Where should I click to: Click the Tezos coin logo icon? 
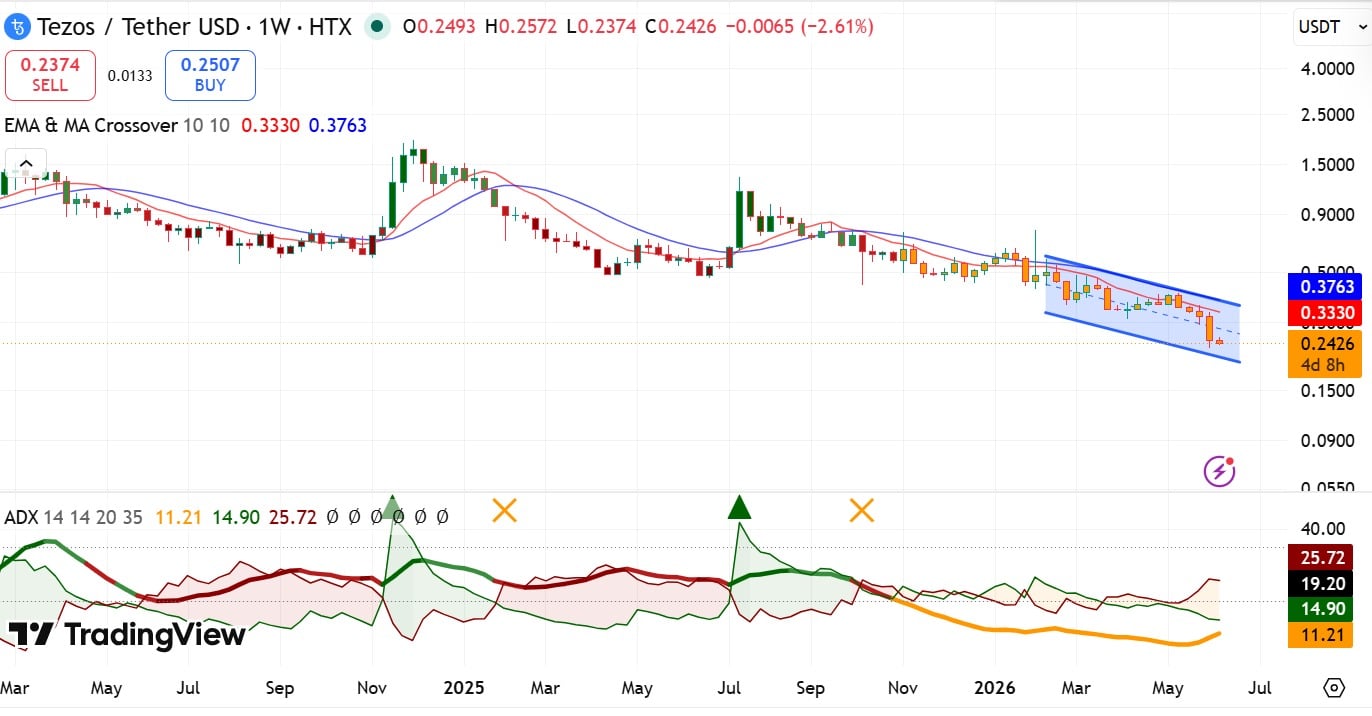coord(18,26)
